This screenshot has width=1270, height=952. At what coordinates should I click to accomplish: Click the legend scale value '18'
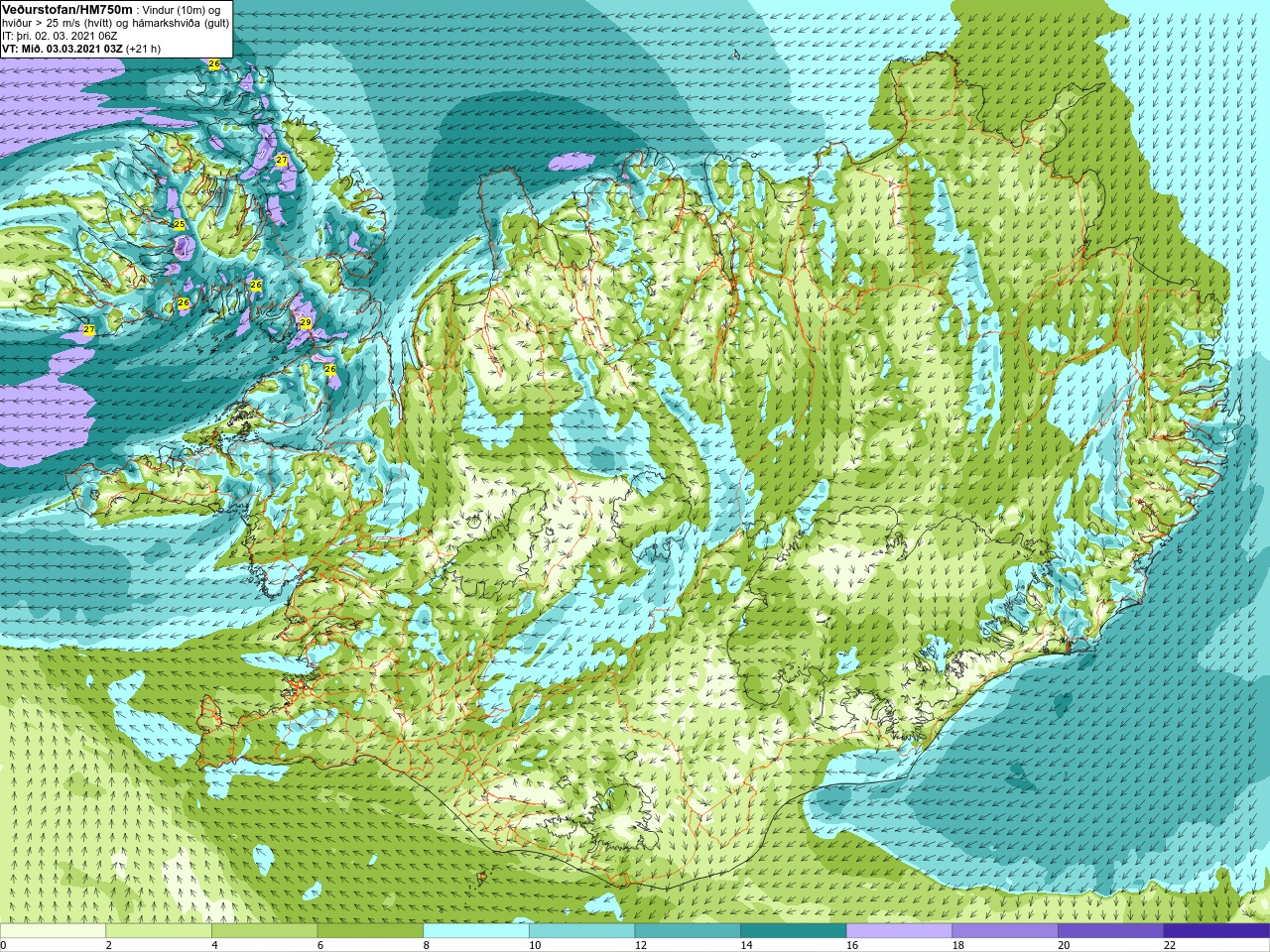(958, 945)
